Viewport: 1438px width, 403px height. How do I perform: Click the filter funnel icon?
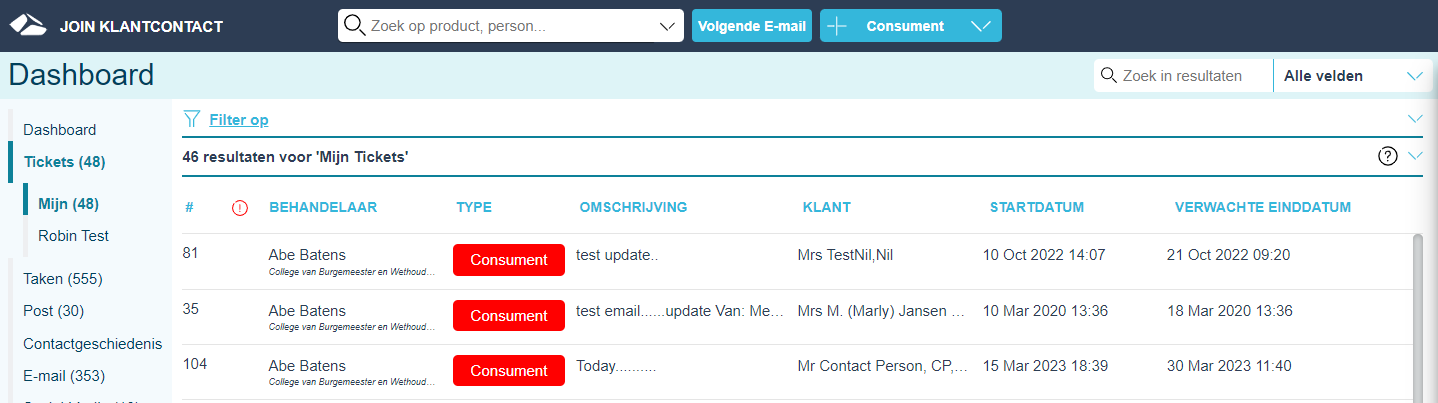tap(192, 119)
